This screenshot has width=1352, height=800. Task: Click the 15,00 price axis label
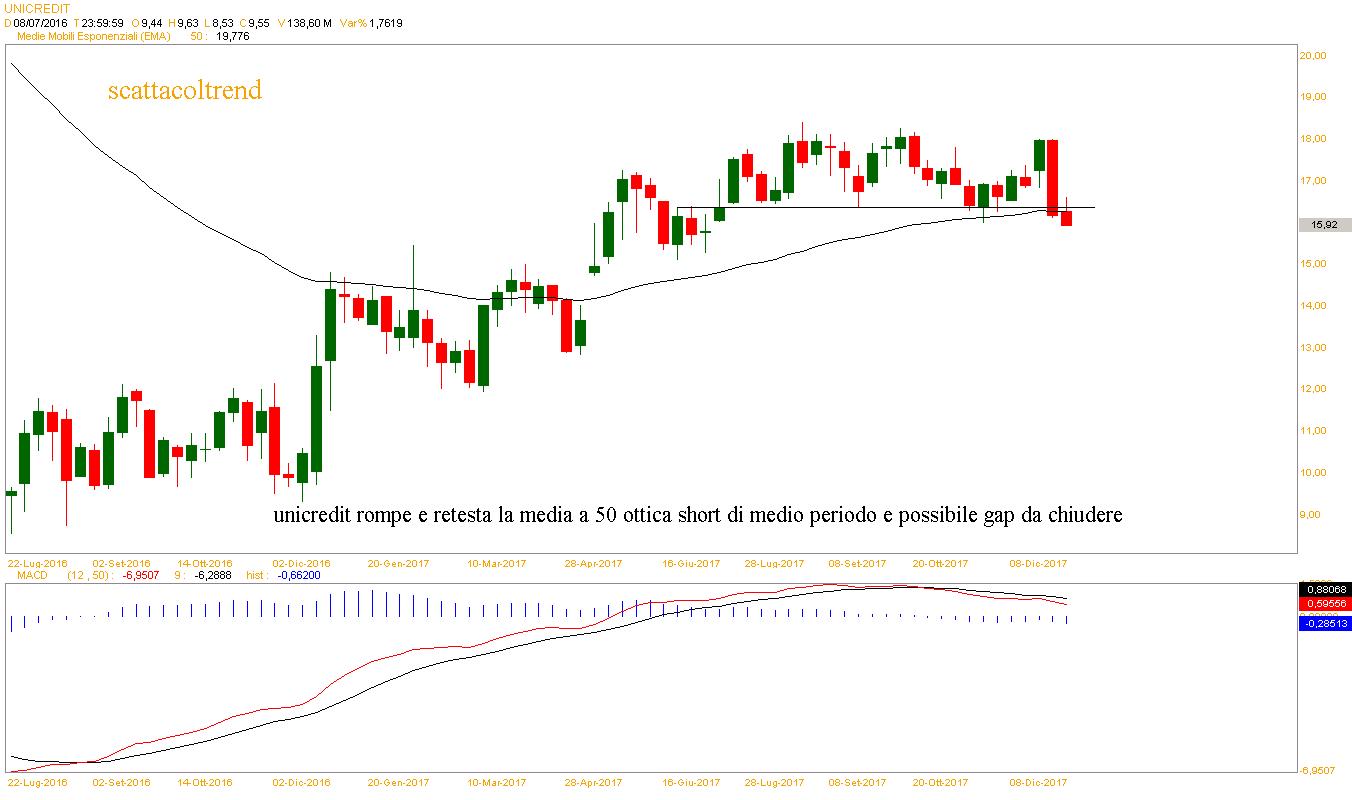1312,264
